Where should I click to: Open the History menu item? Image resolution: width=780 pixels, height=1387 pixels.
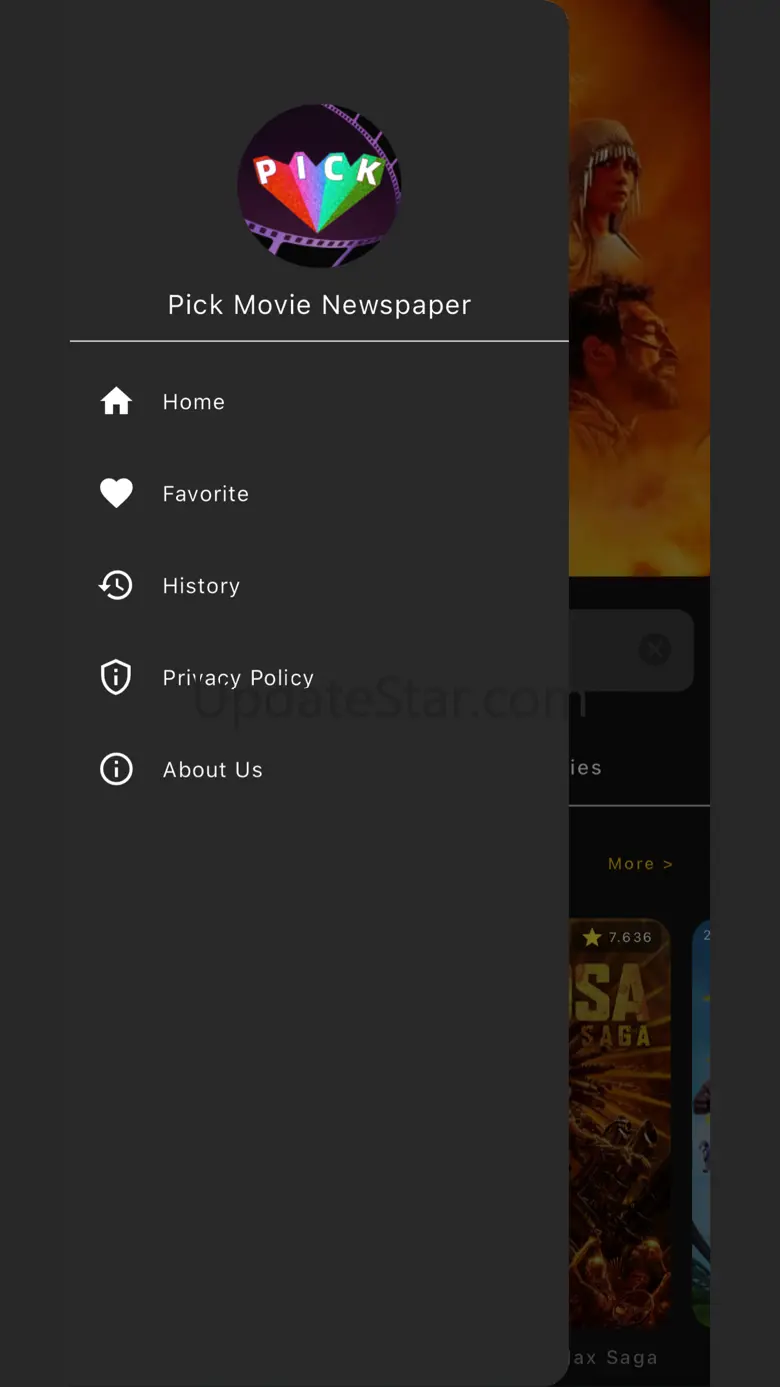pyautogui.click(x=319, y=585)
